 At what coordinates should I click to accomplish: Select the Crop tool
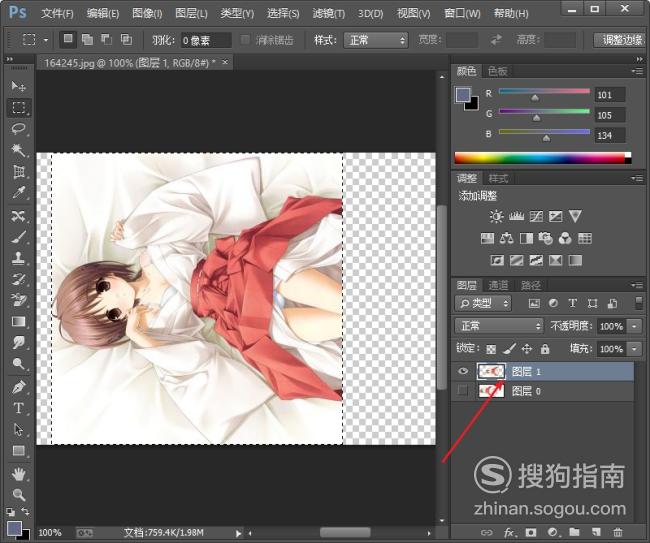pyautogui.click(x=18, y=172)
